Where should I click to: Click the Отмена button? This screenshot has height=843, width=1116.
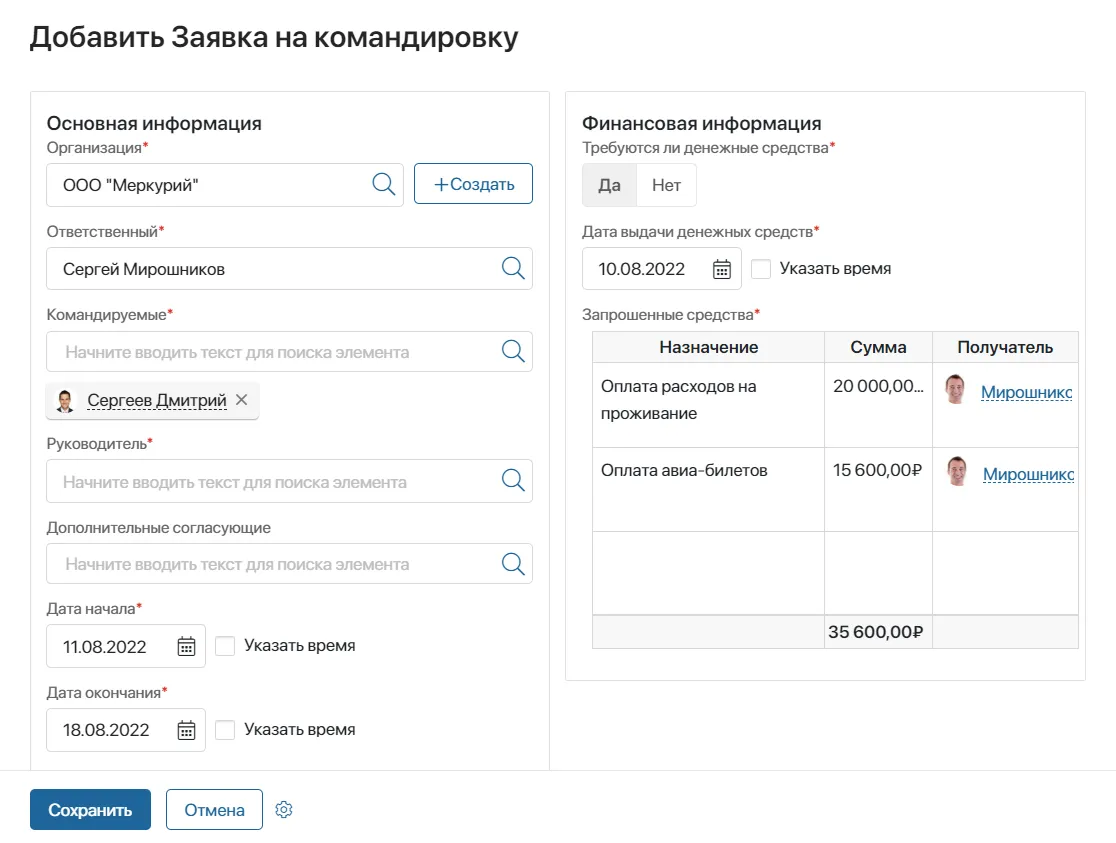(x=213, y=809)
